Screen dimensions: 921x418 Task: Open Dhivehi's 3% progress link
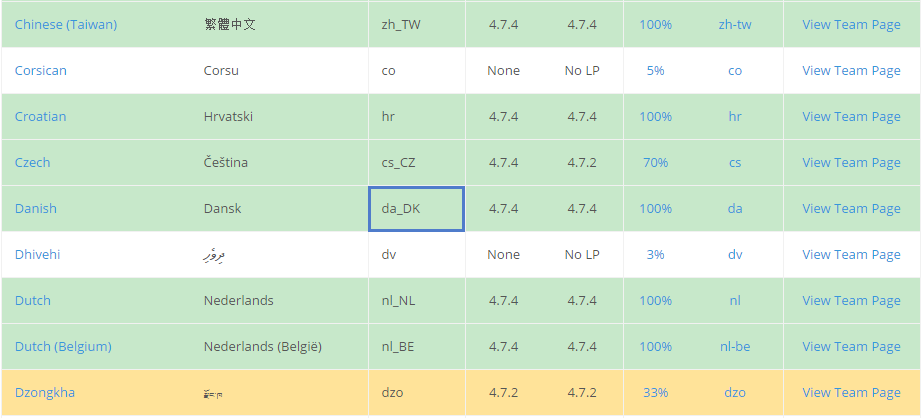pos(656,254)
